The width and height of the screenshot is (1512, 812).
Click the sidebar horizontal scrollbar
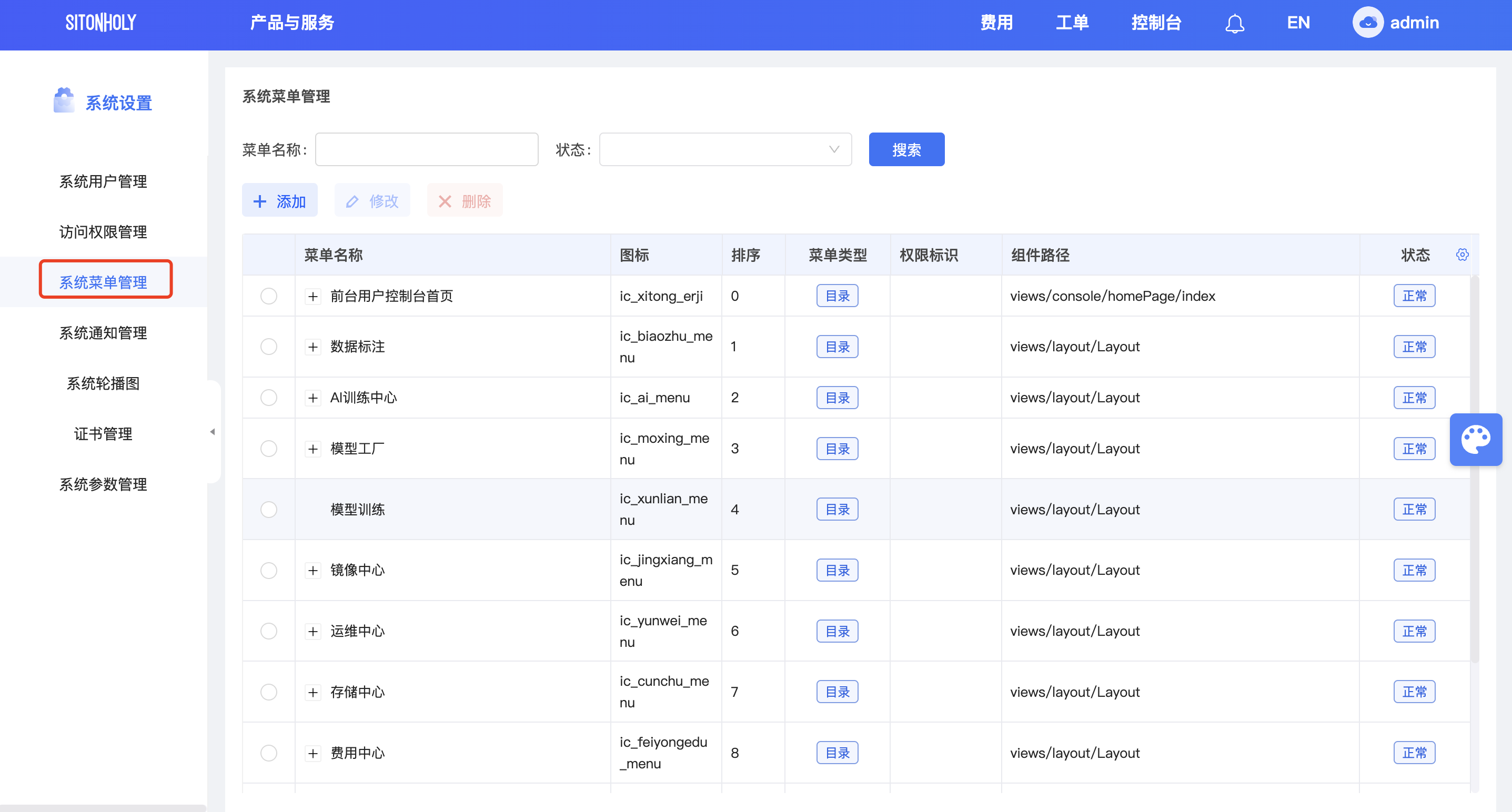pos(103,808)
